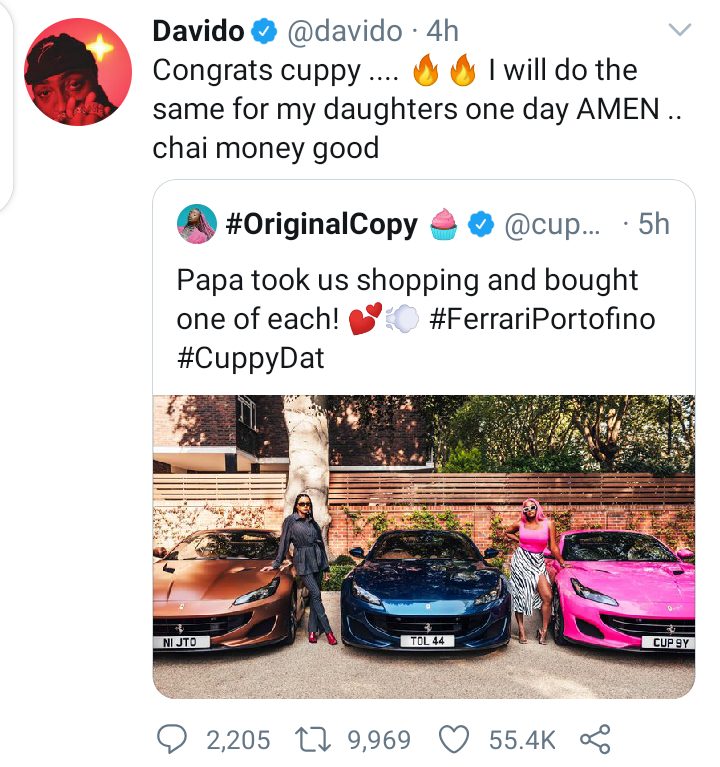
Task: Click the 9,969 retweet count
Action: pyautogui.click(x=377, y=739)
